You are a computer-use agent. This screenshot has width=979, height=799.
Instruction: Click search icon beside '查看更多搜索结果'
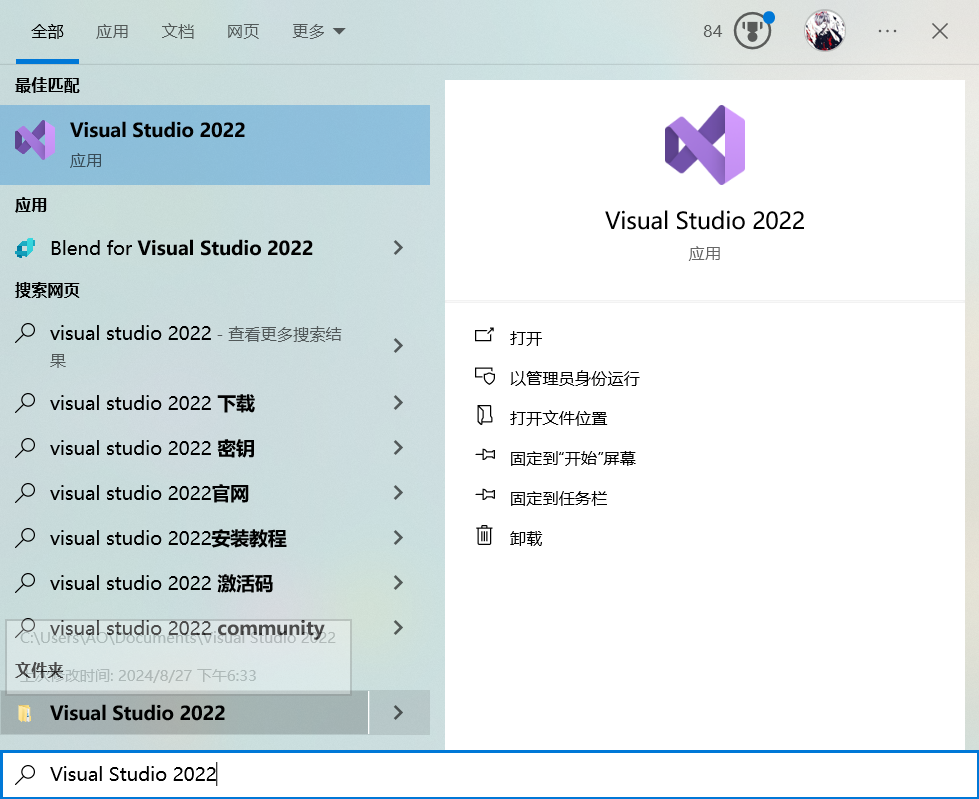[x=25, y=333]
